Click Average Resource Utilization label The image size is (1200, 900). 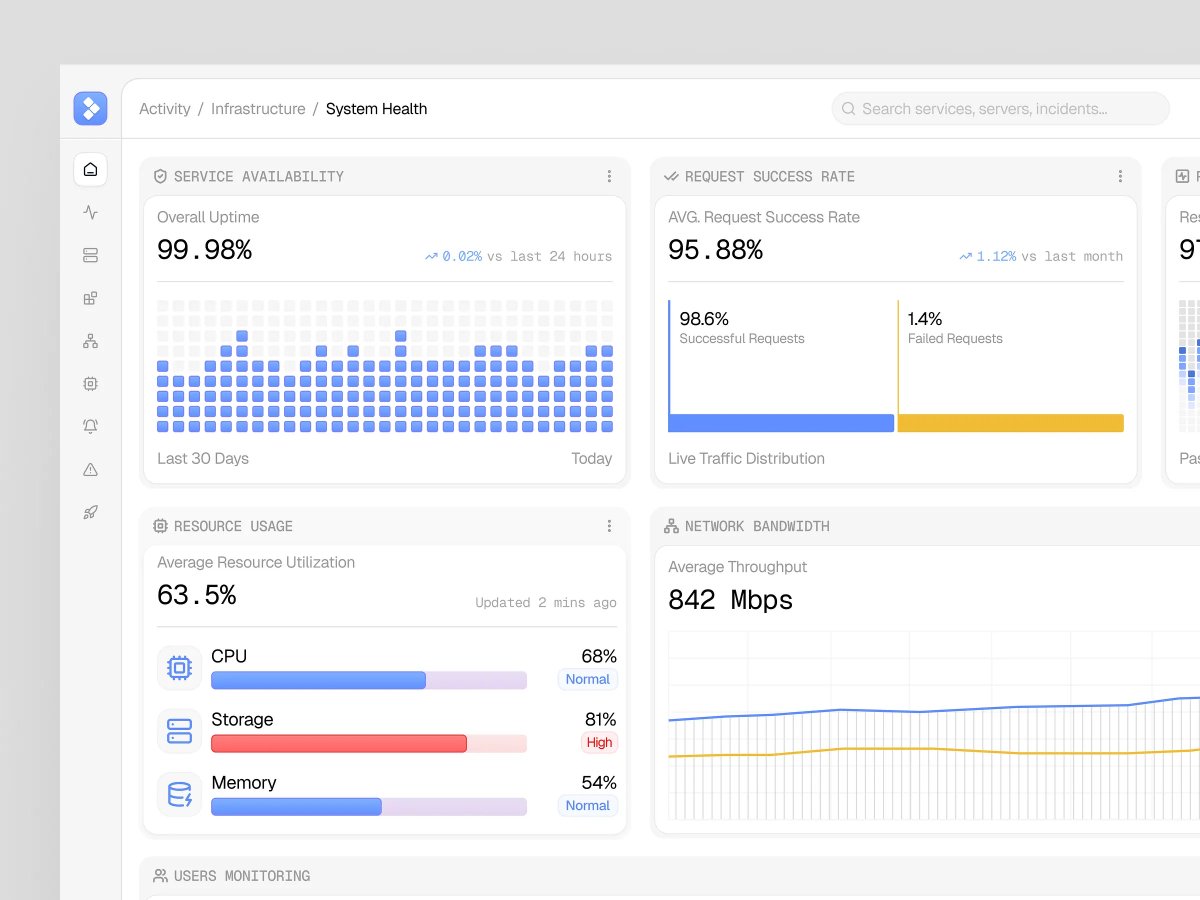[x=256, y=563]
